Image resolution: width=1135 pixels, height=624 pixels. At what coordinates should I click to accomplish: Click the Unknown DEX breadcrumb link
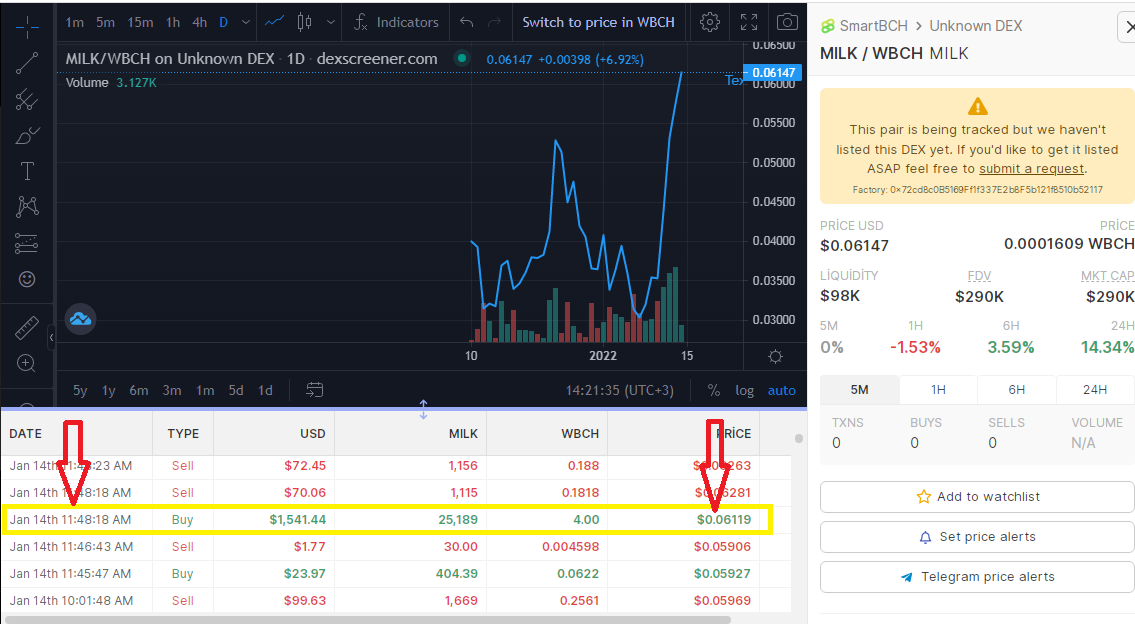tap(976, 26)
